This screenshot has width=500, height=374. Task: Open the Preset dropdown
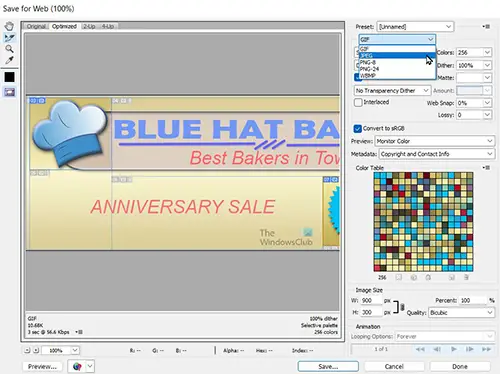[x=415, y=26]
